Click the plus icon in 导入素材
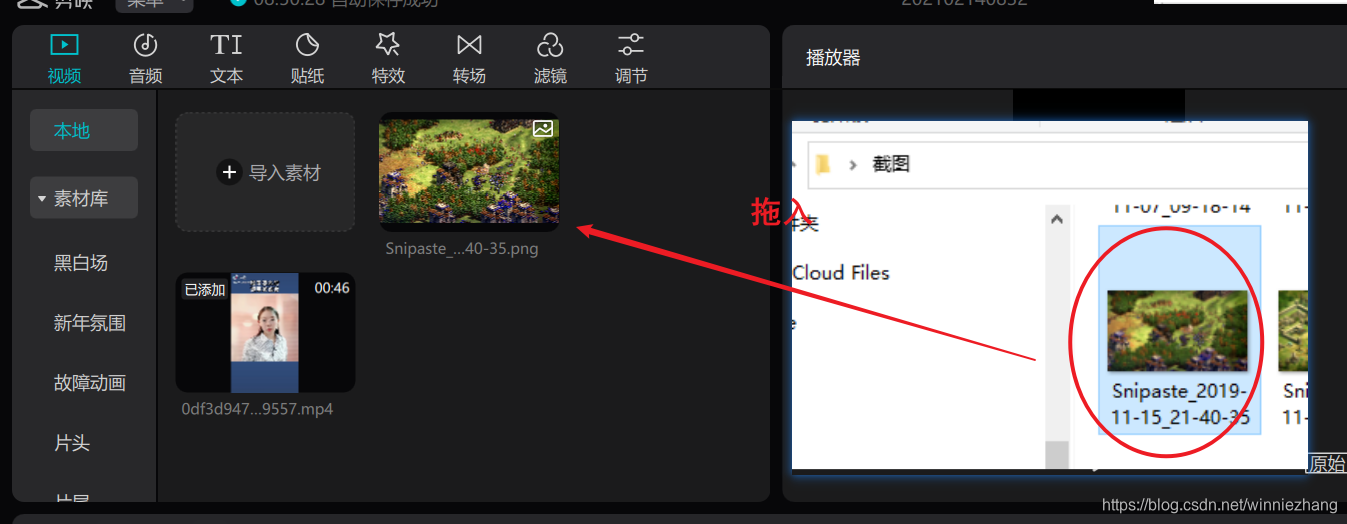The image size is (1347, 524). pos(229,173)
